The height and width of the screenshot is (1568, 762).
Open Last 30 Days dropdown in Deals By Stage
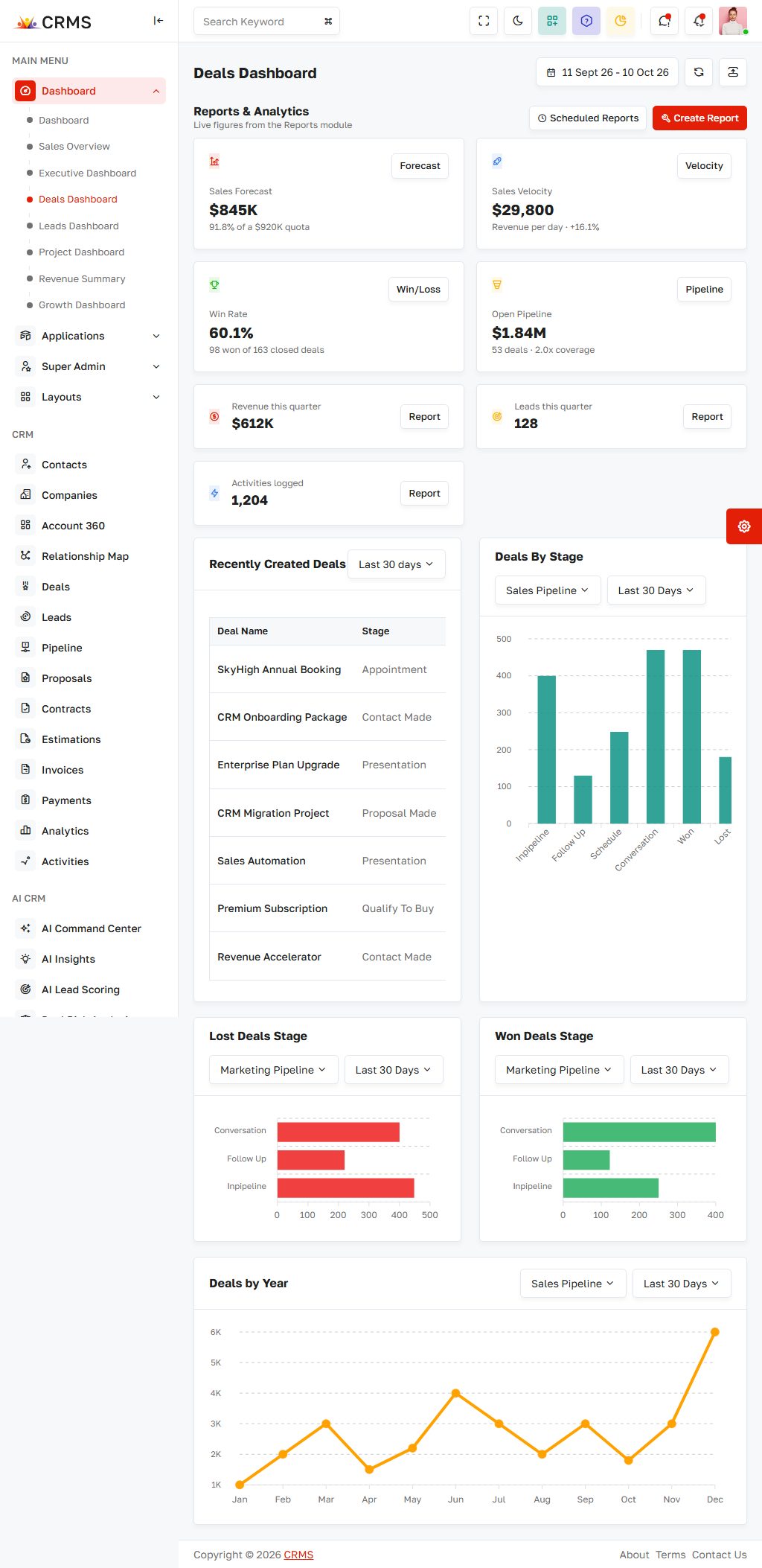656,590
